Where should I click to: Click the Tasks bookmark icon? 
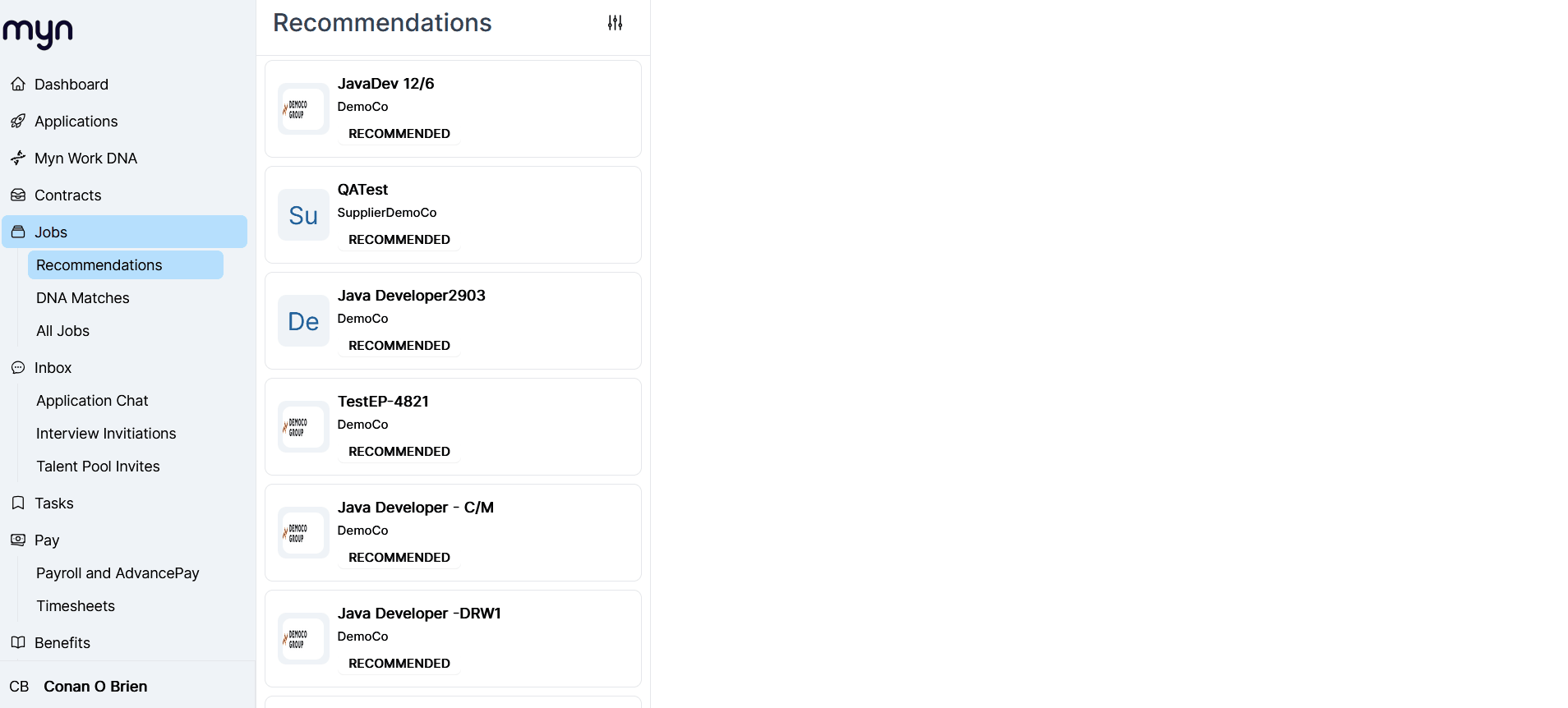[x=18, y=503]
